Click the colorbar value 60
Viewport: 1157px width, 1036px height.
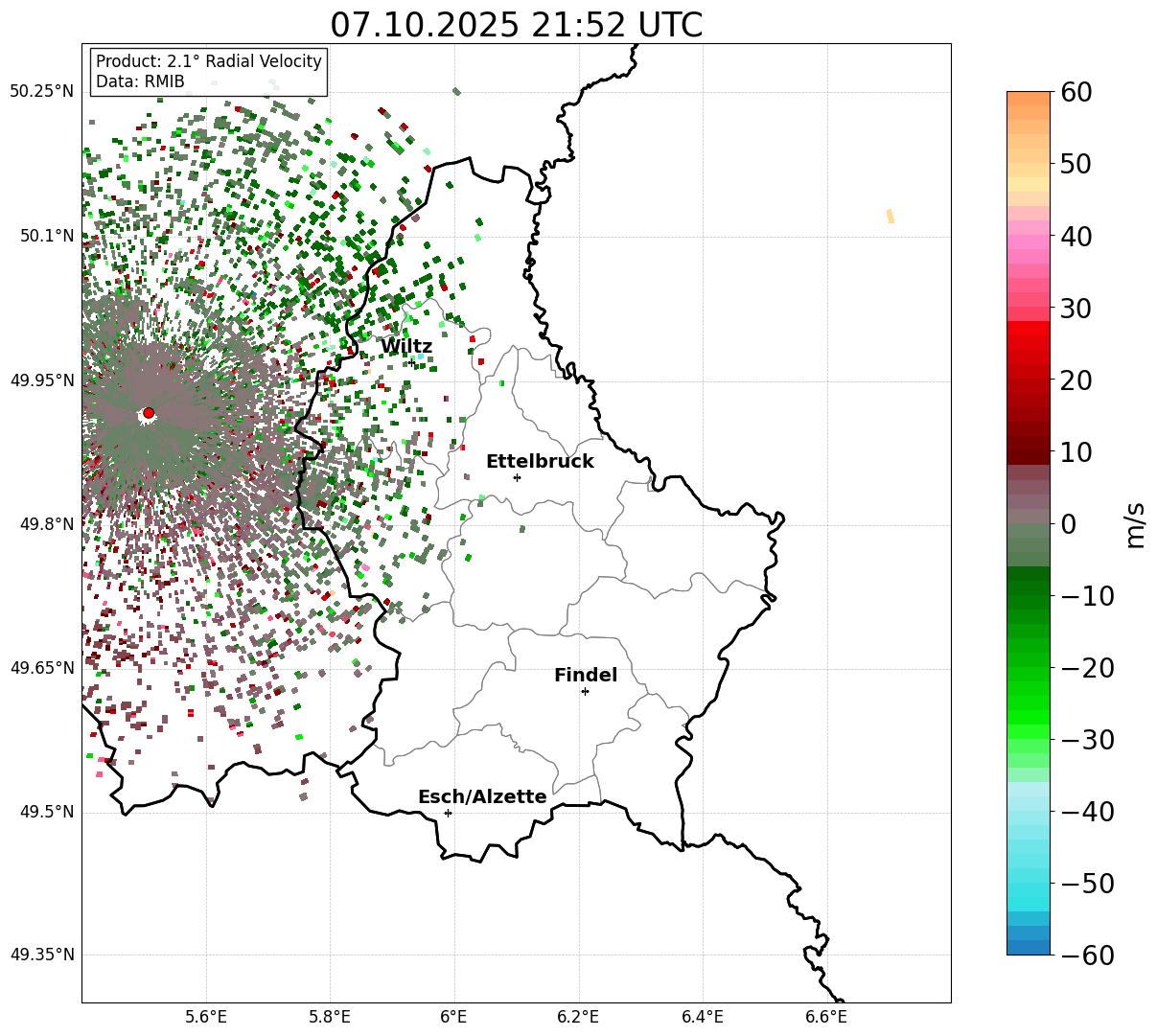(1077, 92)
